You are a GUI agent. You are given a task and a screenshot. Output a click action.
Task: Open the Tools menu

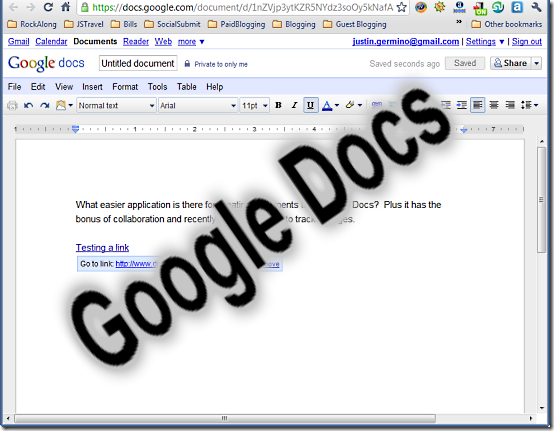[157, 87]
